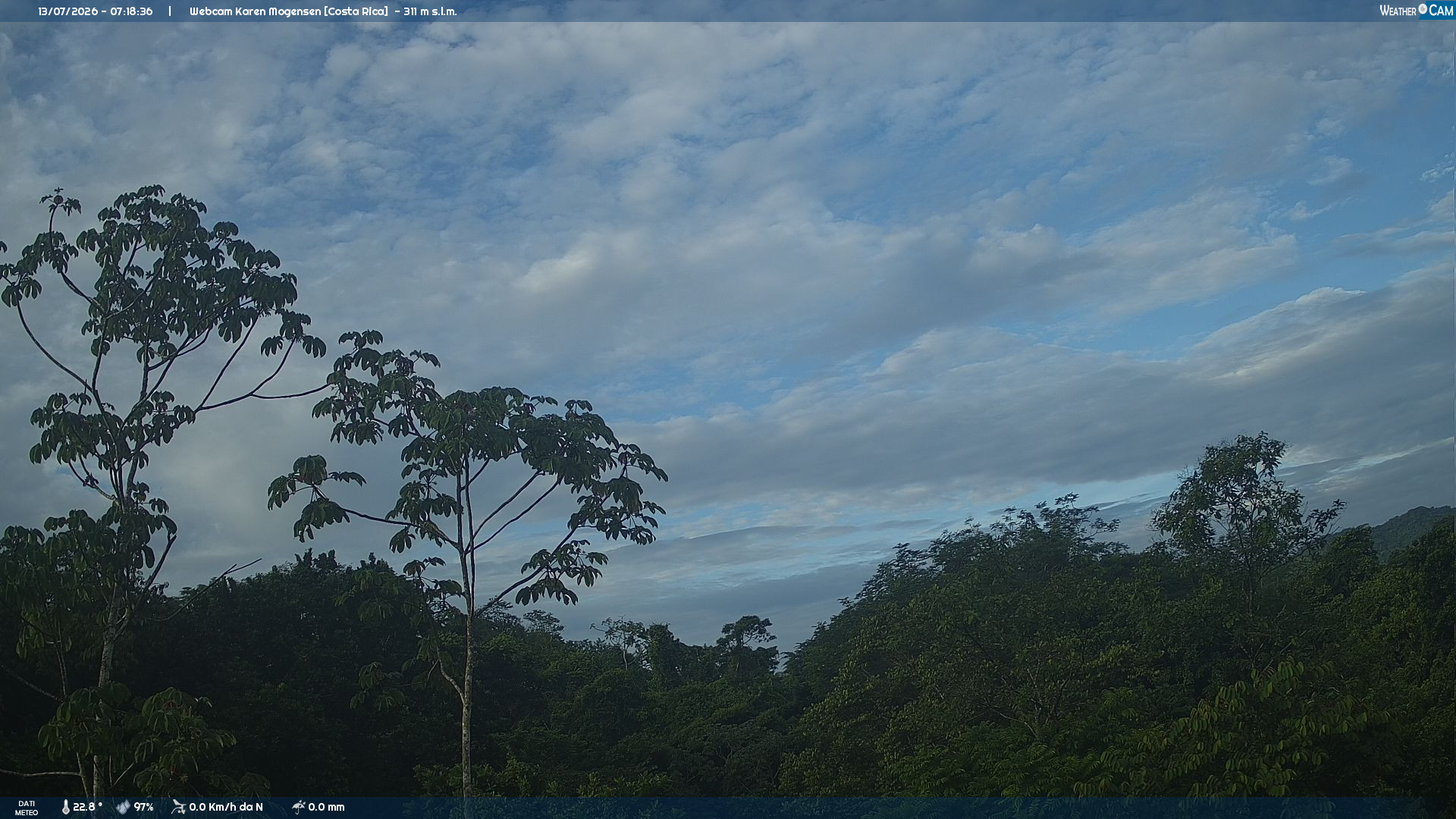Select the altitude text 311 m s.l.m.

430,11
